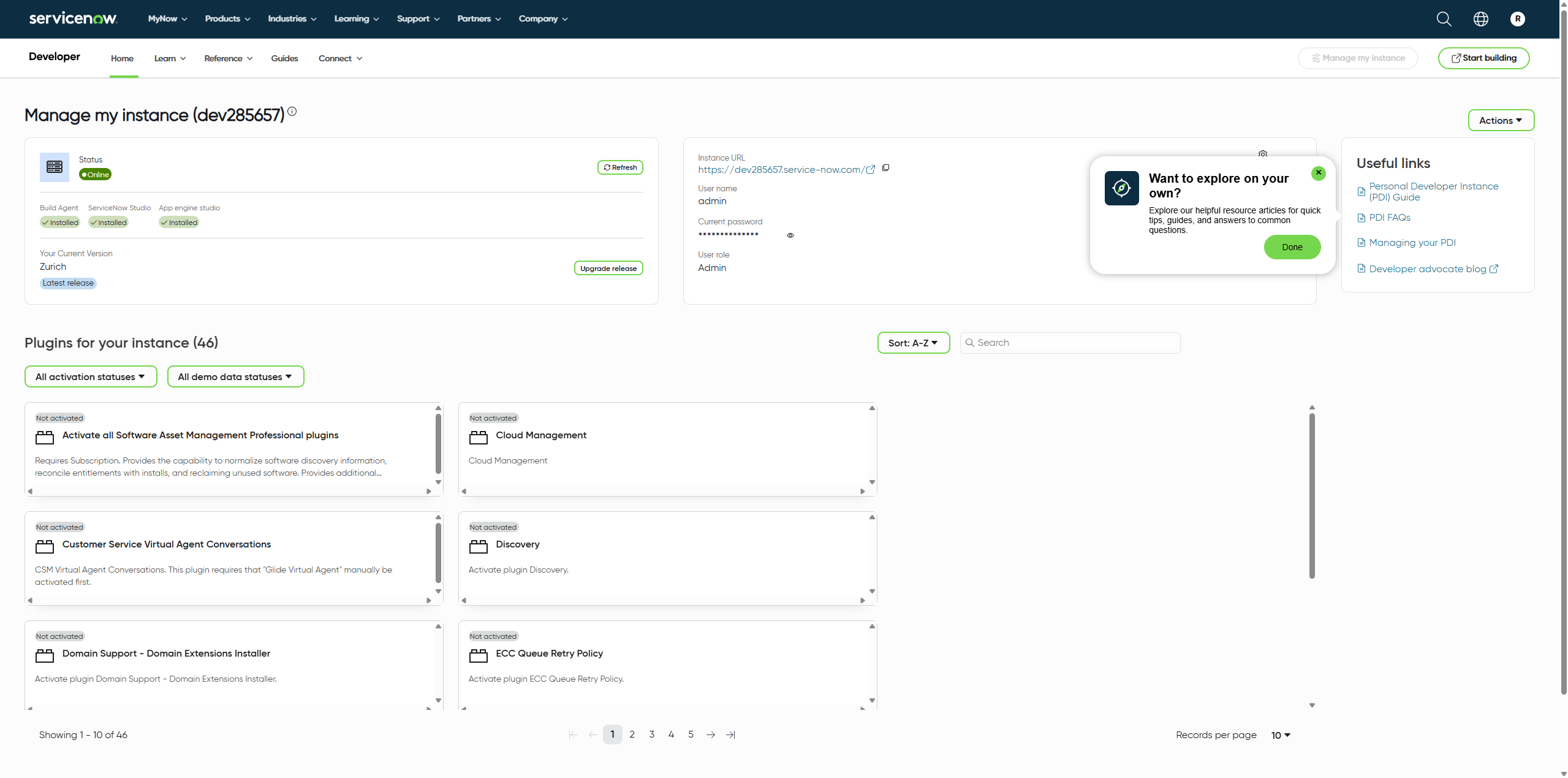The height and width of the screenshot is (778, 1568).
Task: Open the user avatar menu
Action: [x=1518, y=18]
